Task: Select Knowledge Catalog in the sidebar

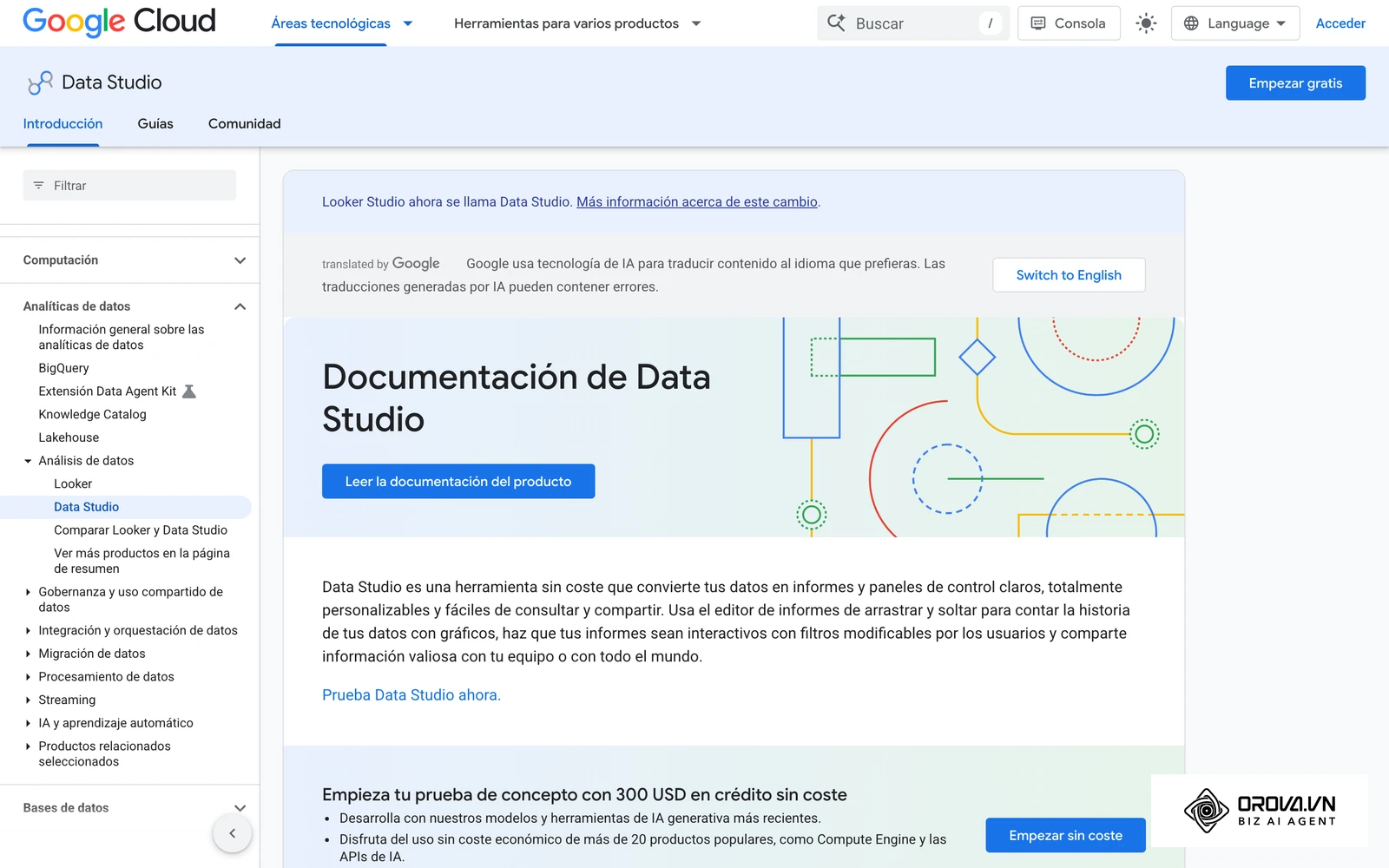Action: point(92,415)
